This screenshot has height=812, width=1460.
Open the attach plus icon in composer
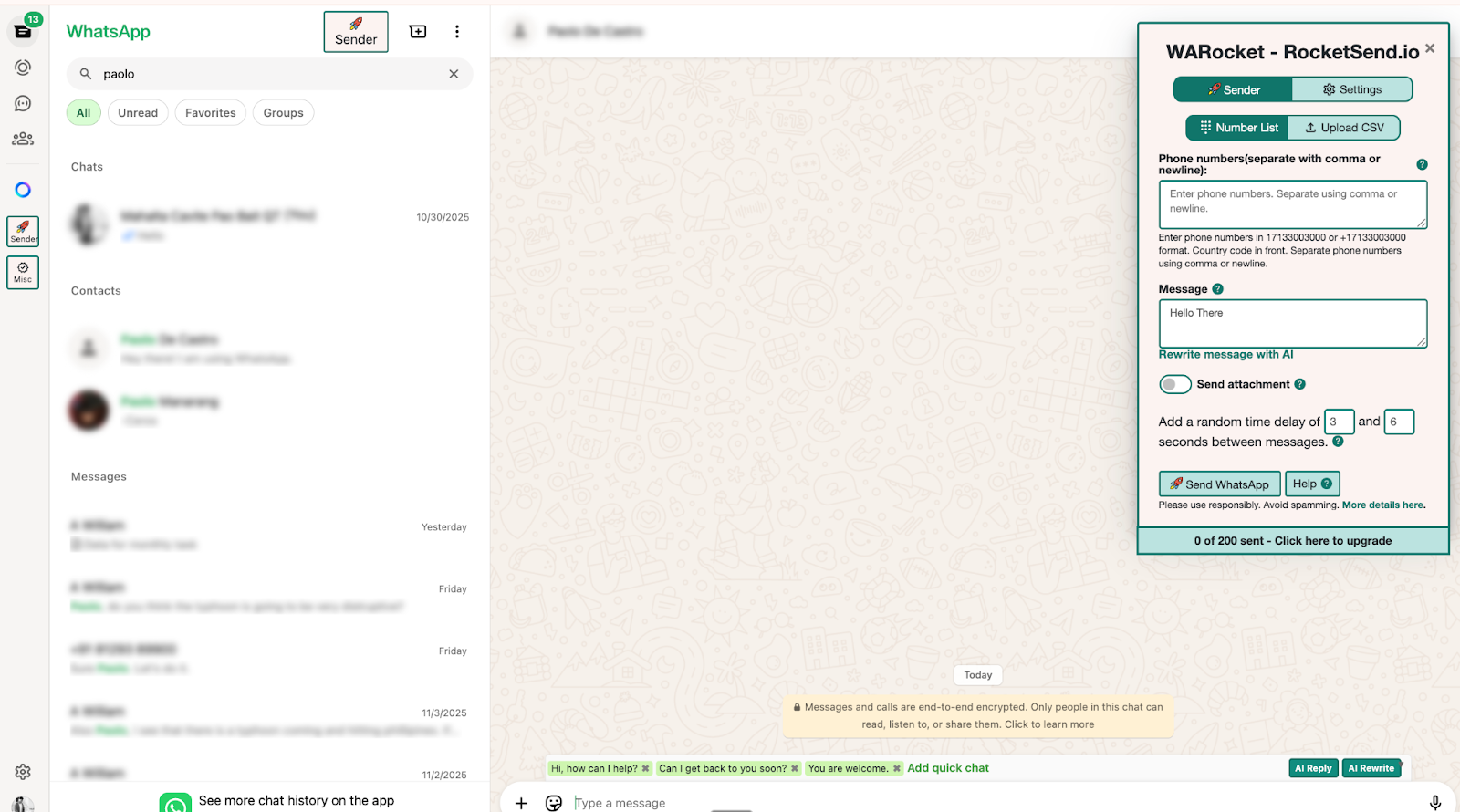click(521, 803)
